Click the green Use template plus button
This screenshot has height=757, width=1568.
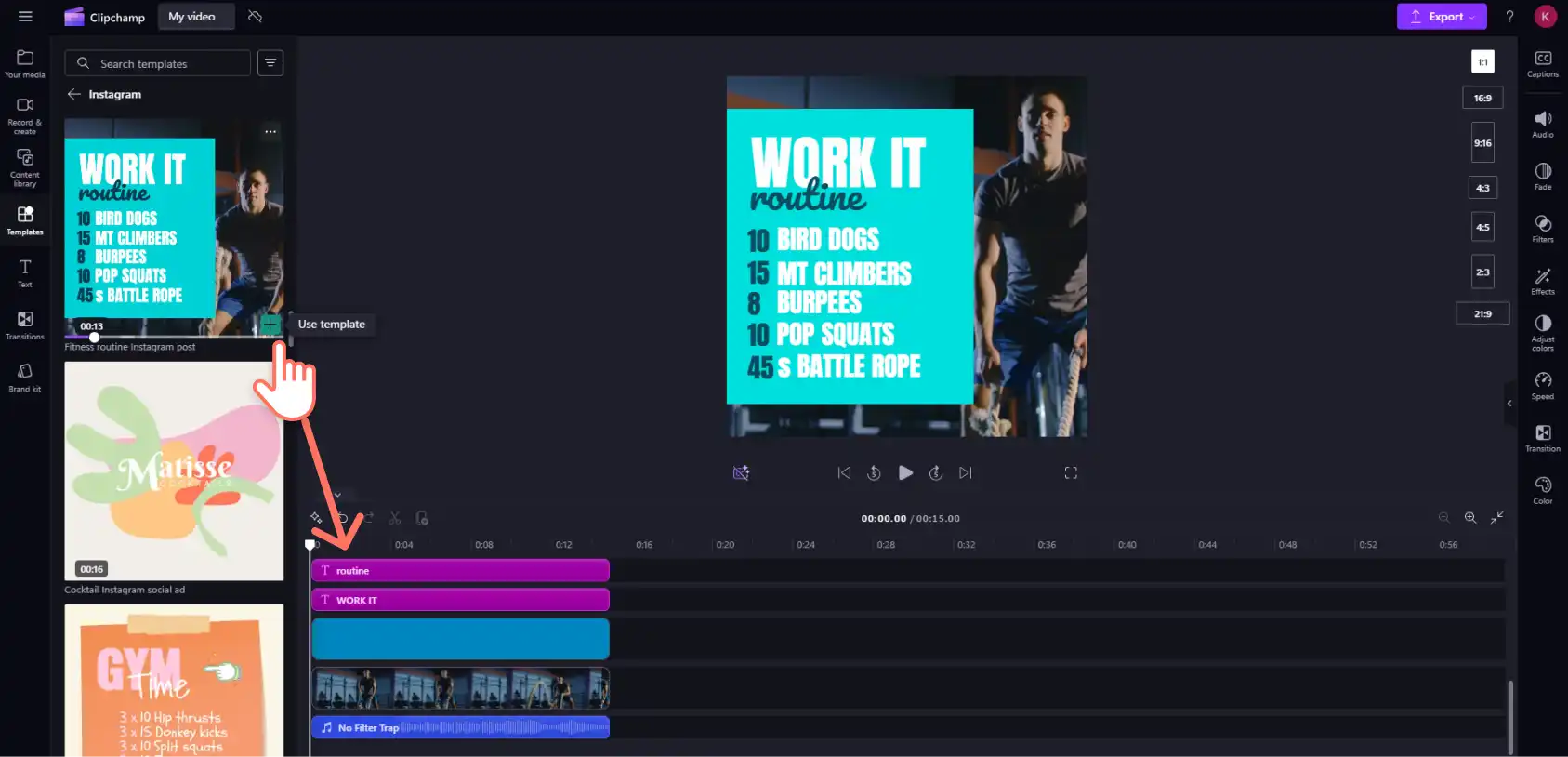[x=270, y=324]
